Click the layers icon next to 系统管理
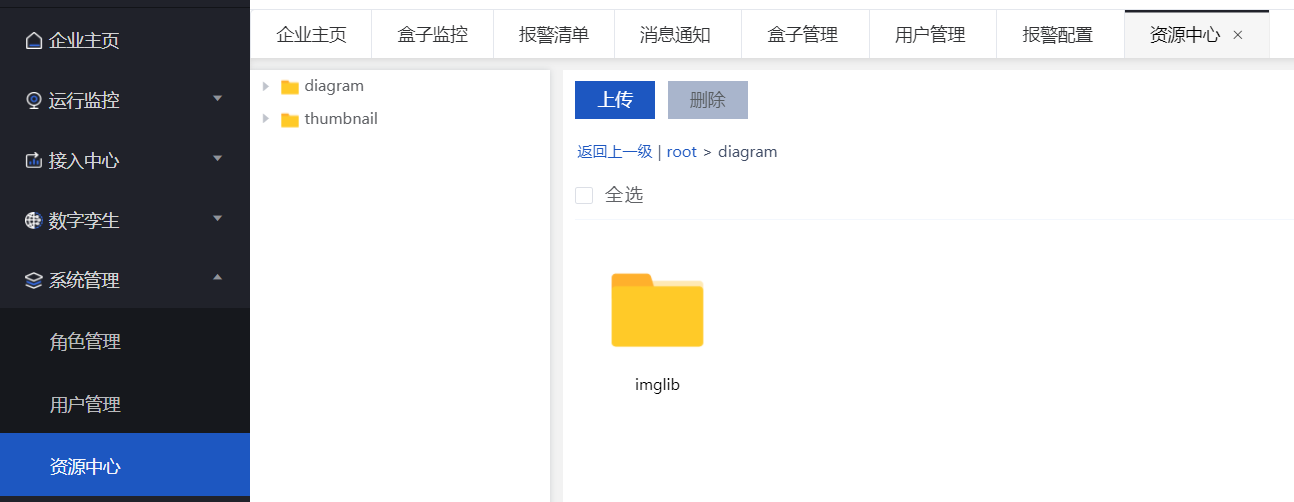 click(34, 281)
